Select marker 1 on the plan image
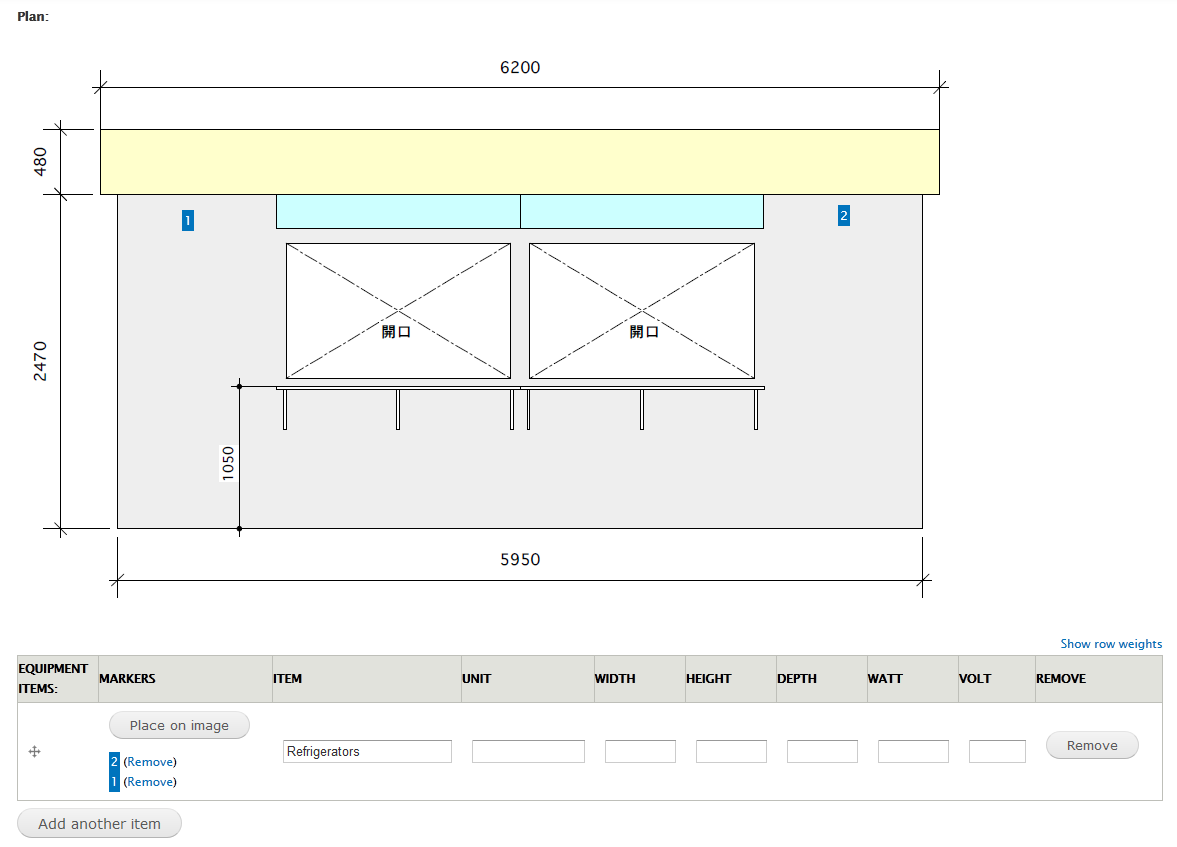1177x847 pixels. click(188, 220)
